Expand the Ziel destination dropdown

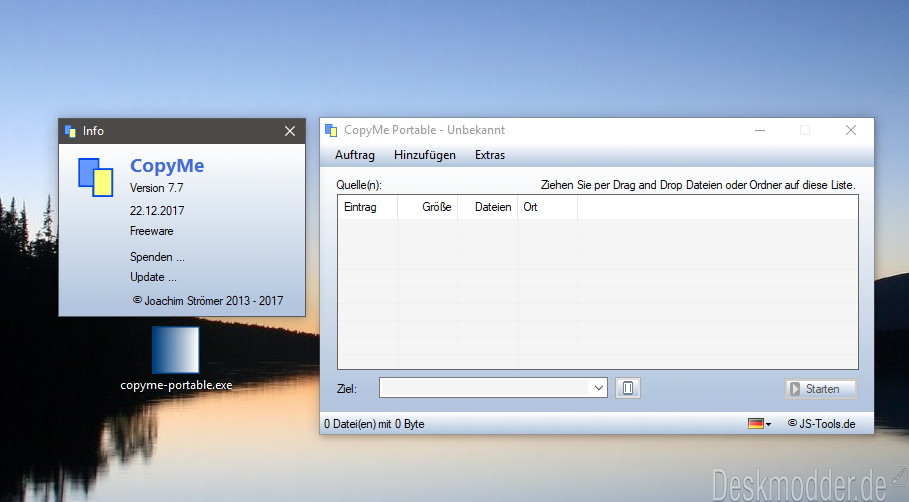[598, 388]
